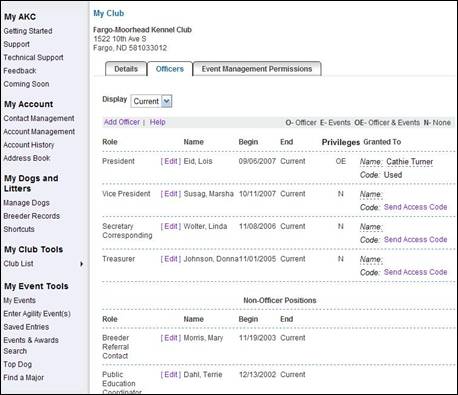458x395 pixels.
Task: Click the Privileges column header
Action: point(341,142)
